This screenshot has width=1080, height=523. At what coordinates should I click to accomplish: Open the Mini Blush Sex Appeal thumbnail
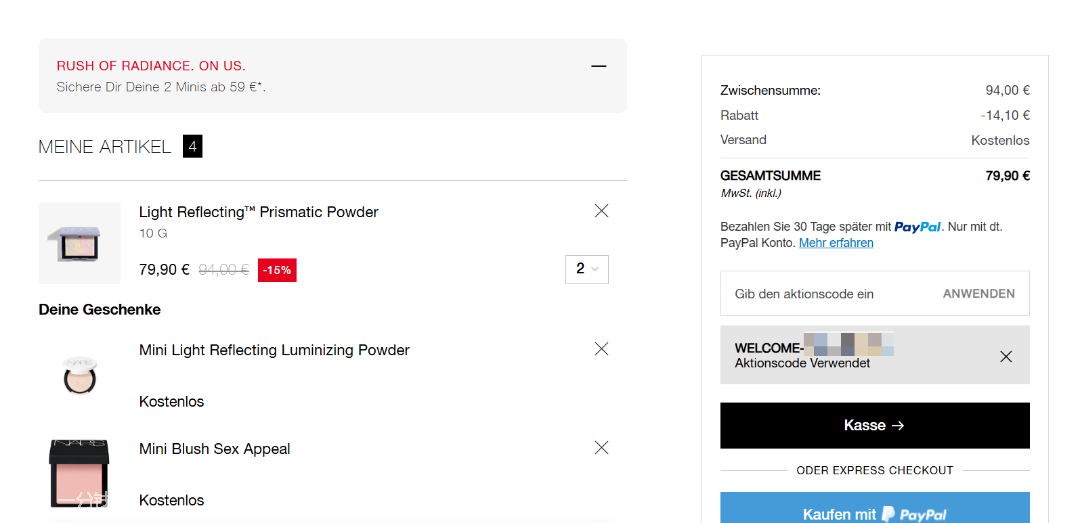click(x=79, y=473)
